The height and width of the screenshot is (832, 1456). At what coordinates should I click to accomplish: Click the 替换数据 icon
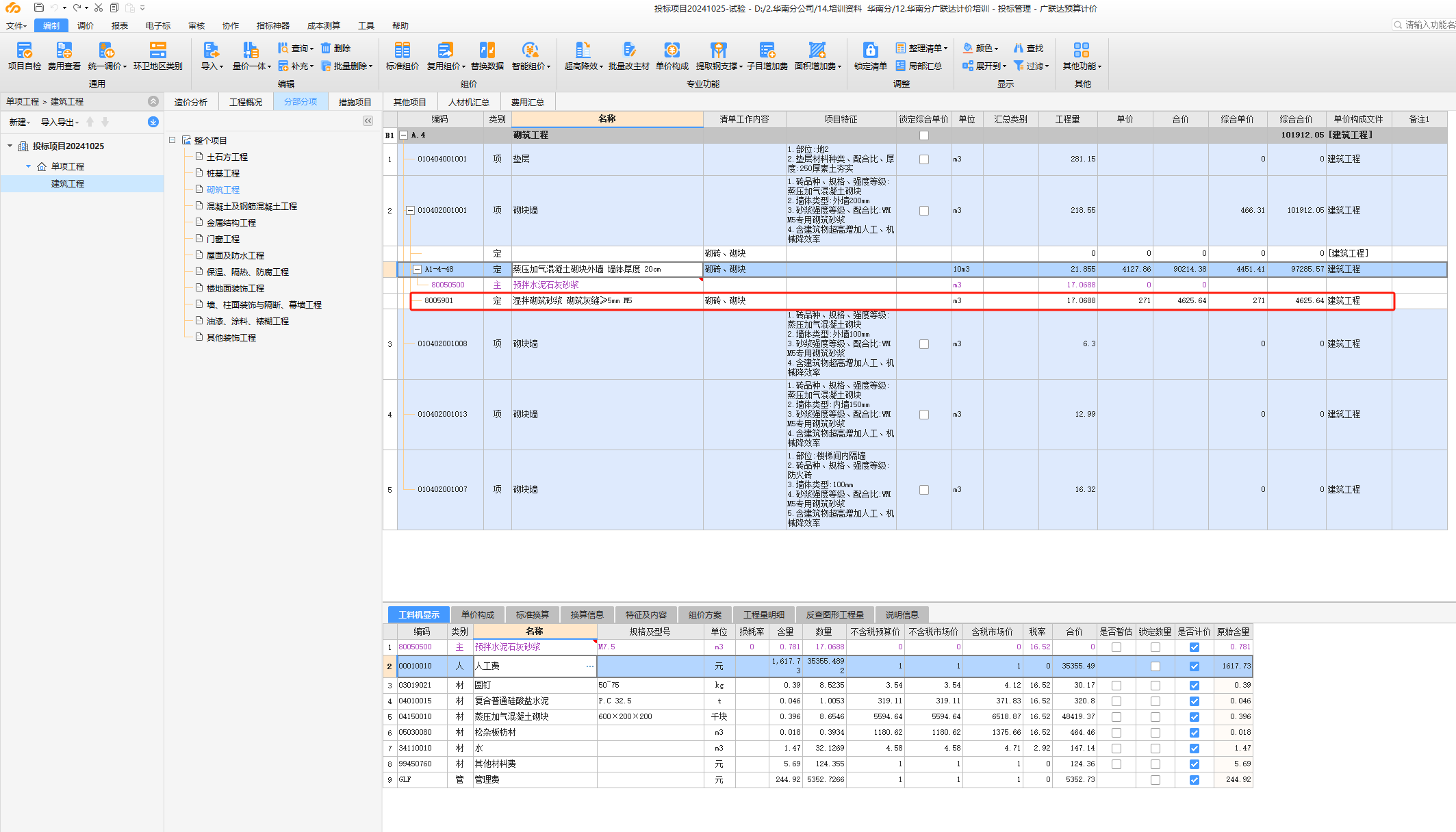[x=487, y=51]
